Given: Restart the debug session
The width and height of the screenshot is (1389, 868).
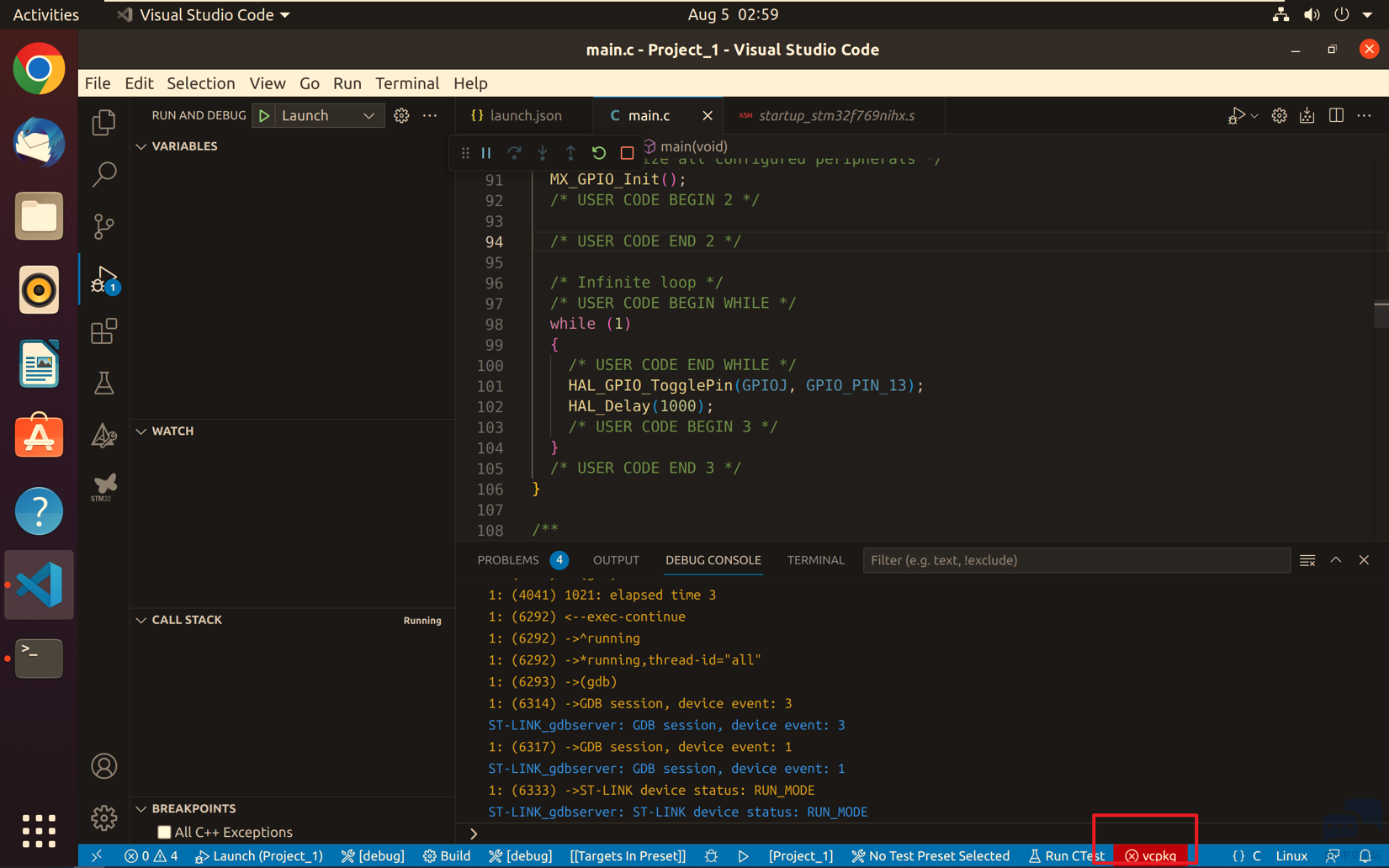Looking at the screenshot, I should (x=599, y=153).
